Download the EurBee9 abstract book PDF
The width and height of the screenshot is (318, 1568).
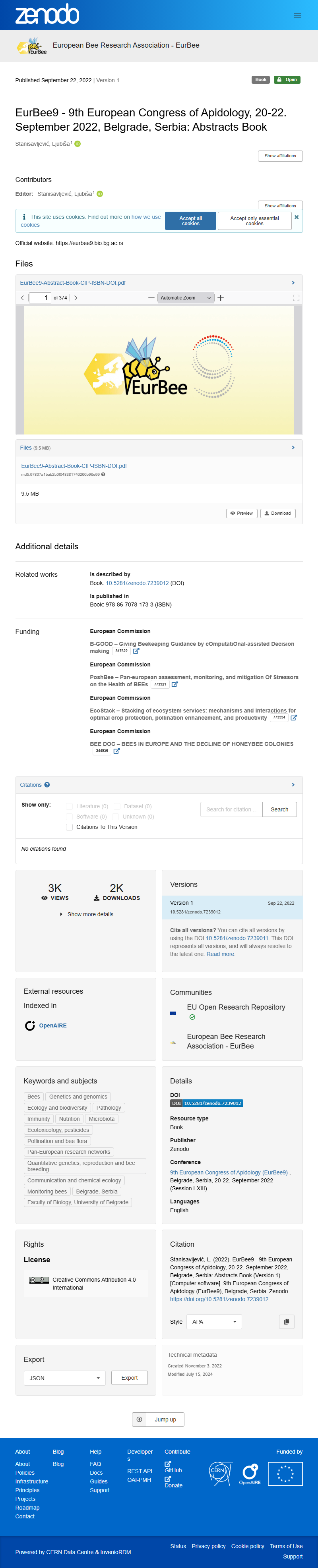point(277,513)
